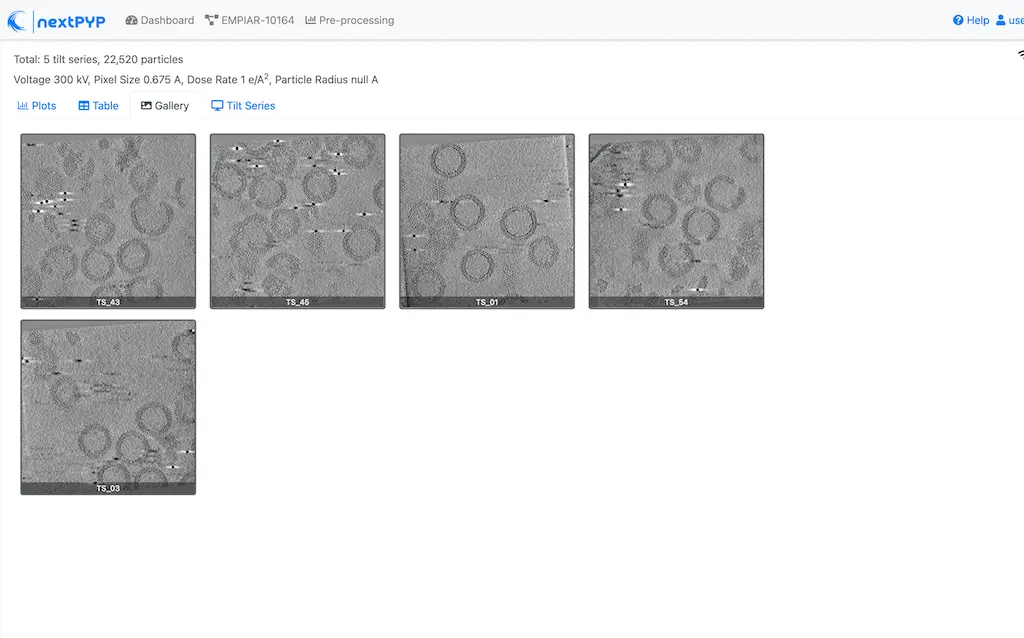Click the Dashboard gauge icon

pyautogui.click(x=131, y=20)
